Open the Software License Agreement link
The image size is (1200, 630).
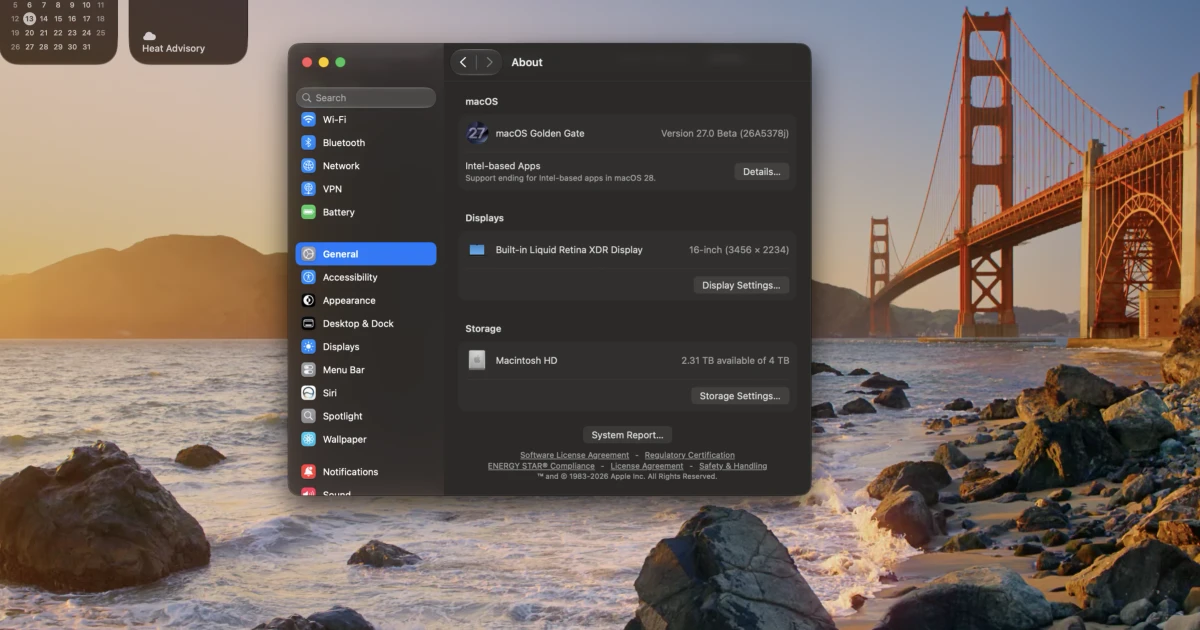point(575,455)
